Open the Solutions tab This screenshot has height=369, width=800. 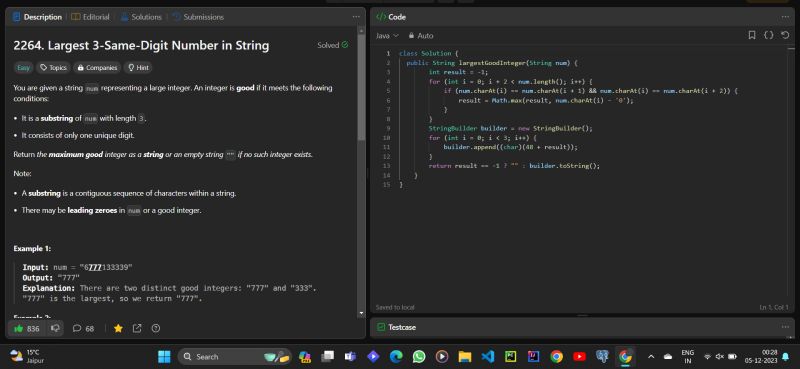click(141, 17)
